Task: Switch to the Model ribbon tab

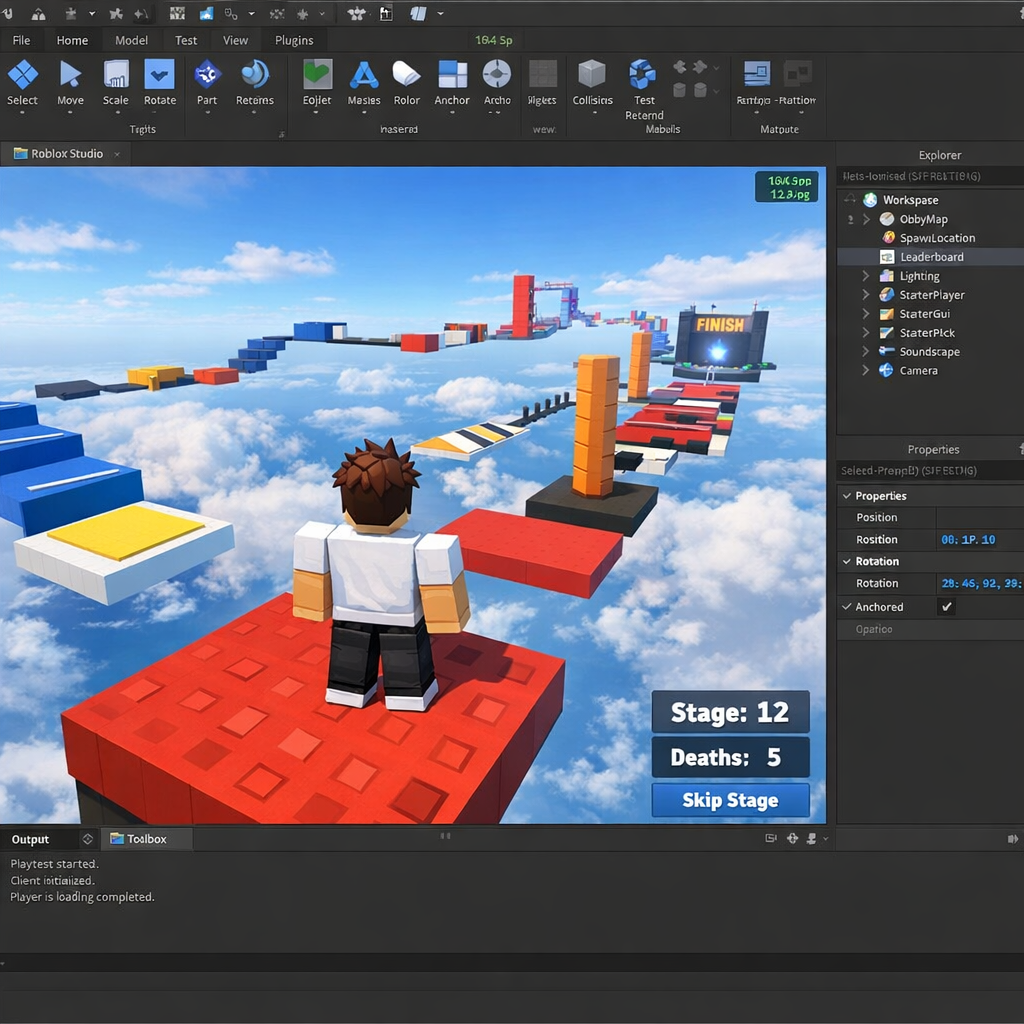Action: click(x=131, y=40)
